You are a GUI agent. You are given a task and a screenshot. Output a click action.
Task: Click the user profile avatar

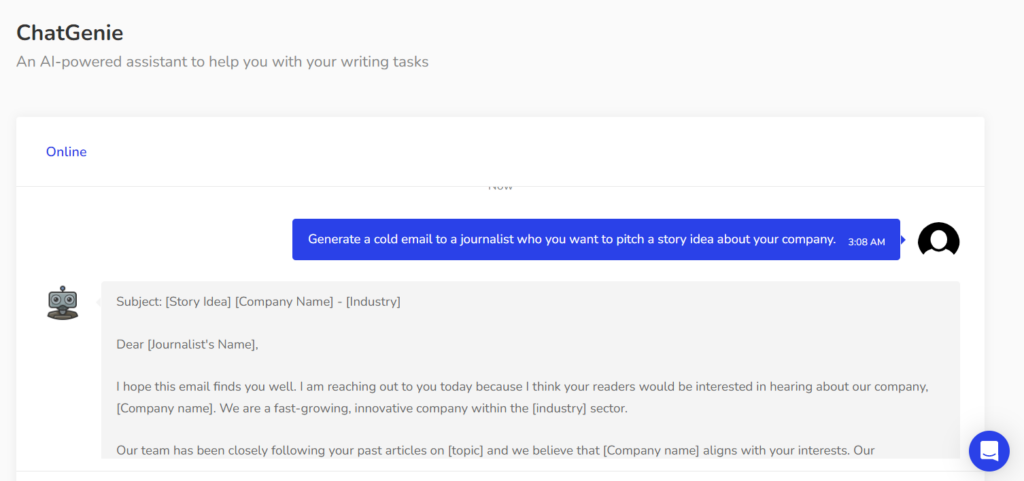[x=938, y=240]
